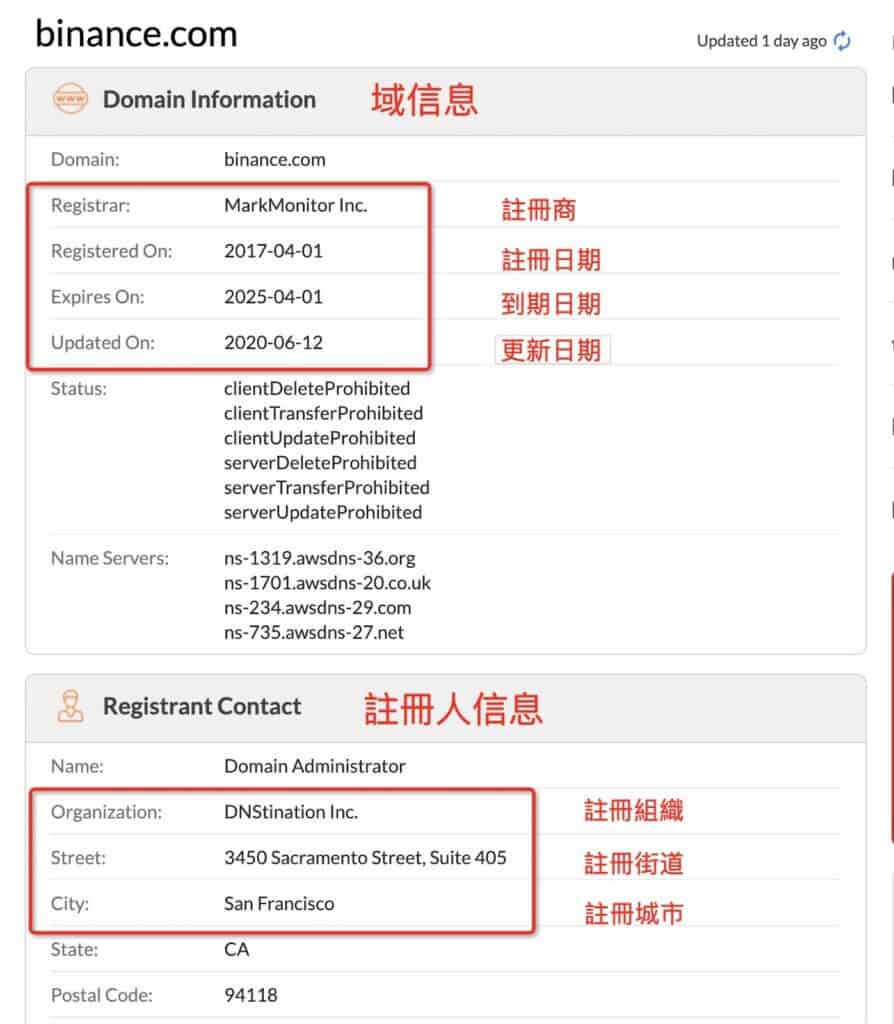Click status clientDeleteProhibited
This screenshot has width=894, height=1024.
point(317,389)
